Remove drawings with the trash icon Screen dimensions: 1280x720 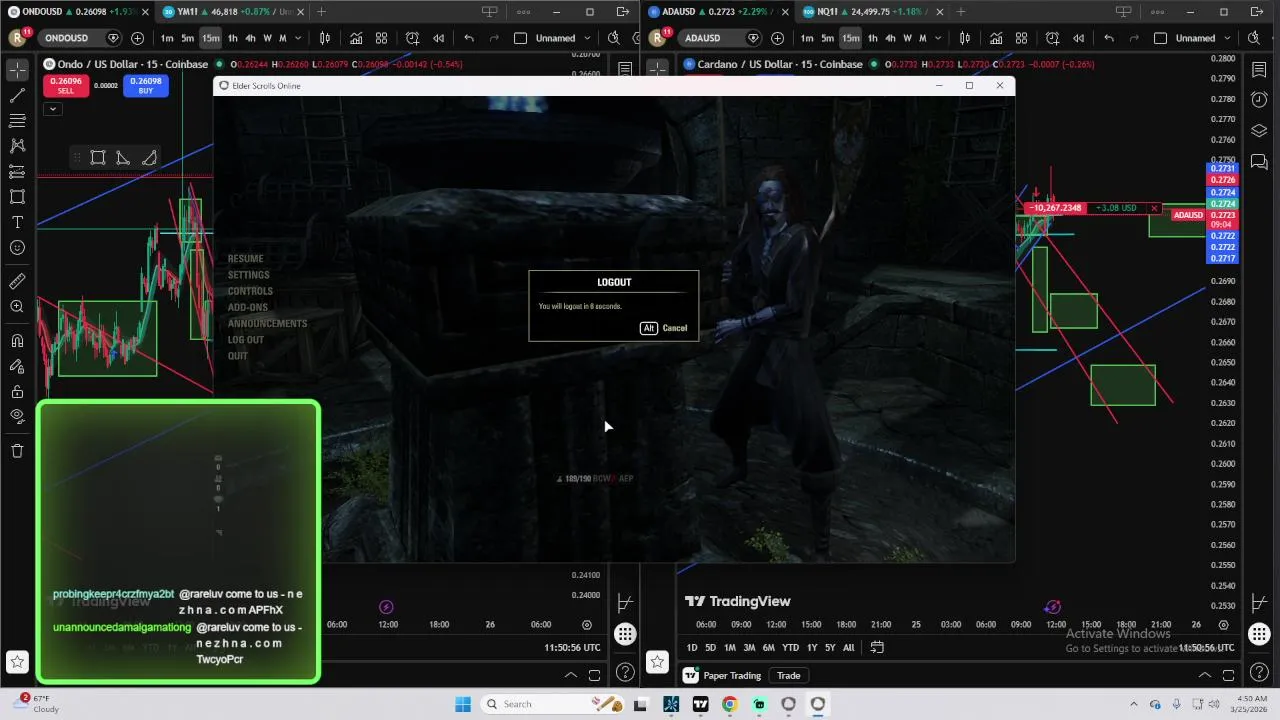(17, 451)
